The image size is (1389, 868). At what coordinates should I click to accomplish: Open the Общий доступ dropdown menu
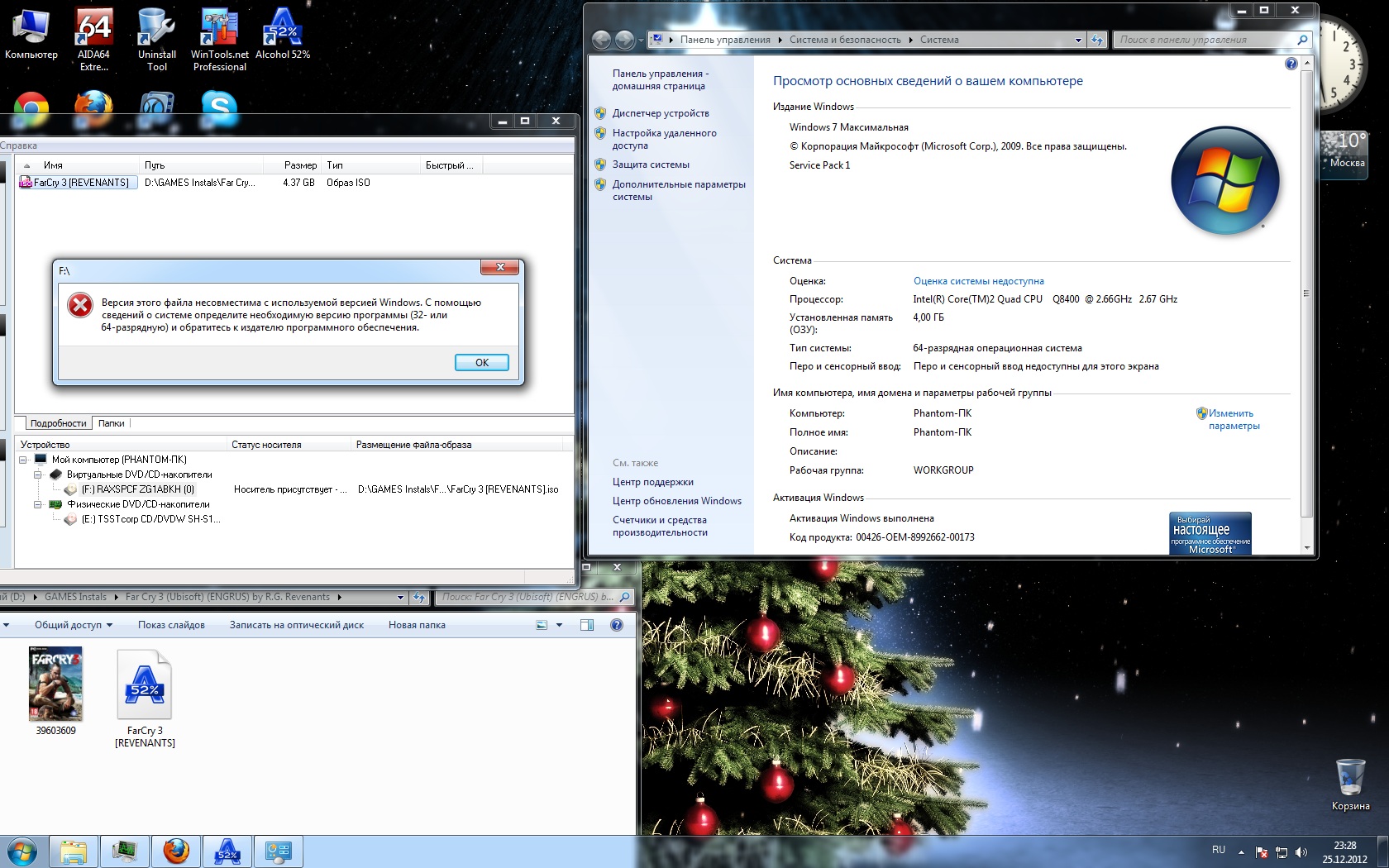[74, 625]
